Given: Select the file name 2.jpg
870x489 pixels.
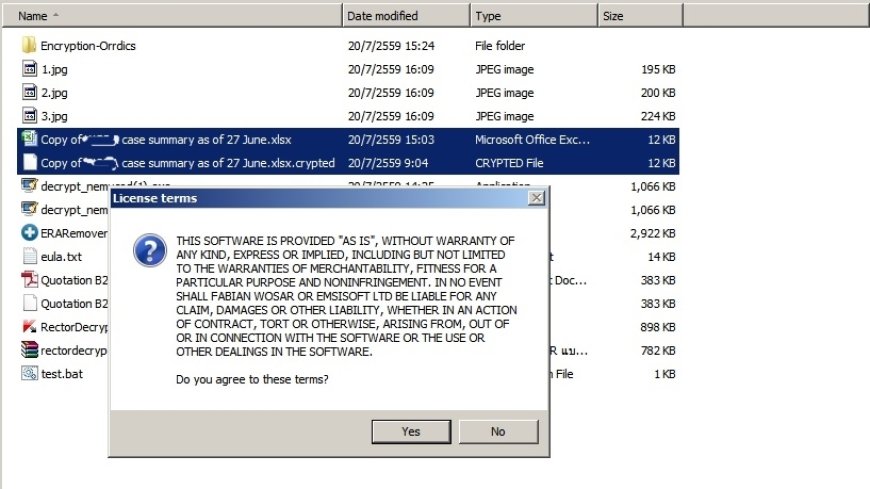Looking at the screenshot, I should [54, 93].
